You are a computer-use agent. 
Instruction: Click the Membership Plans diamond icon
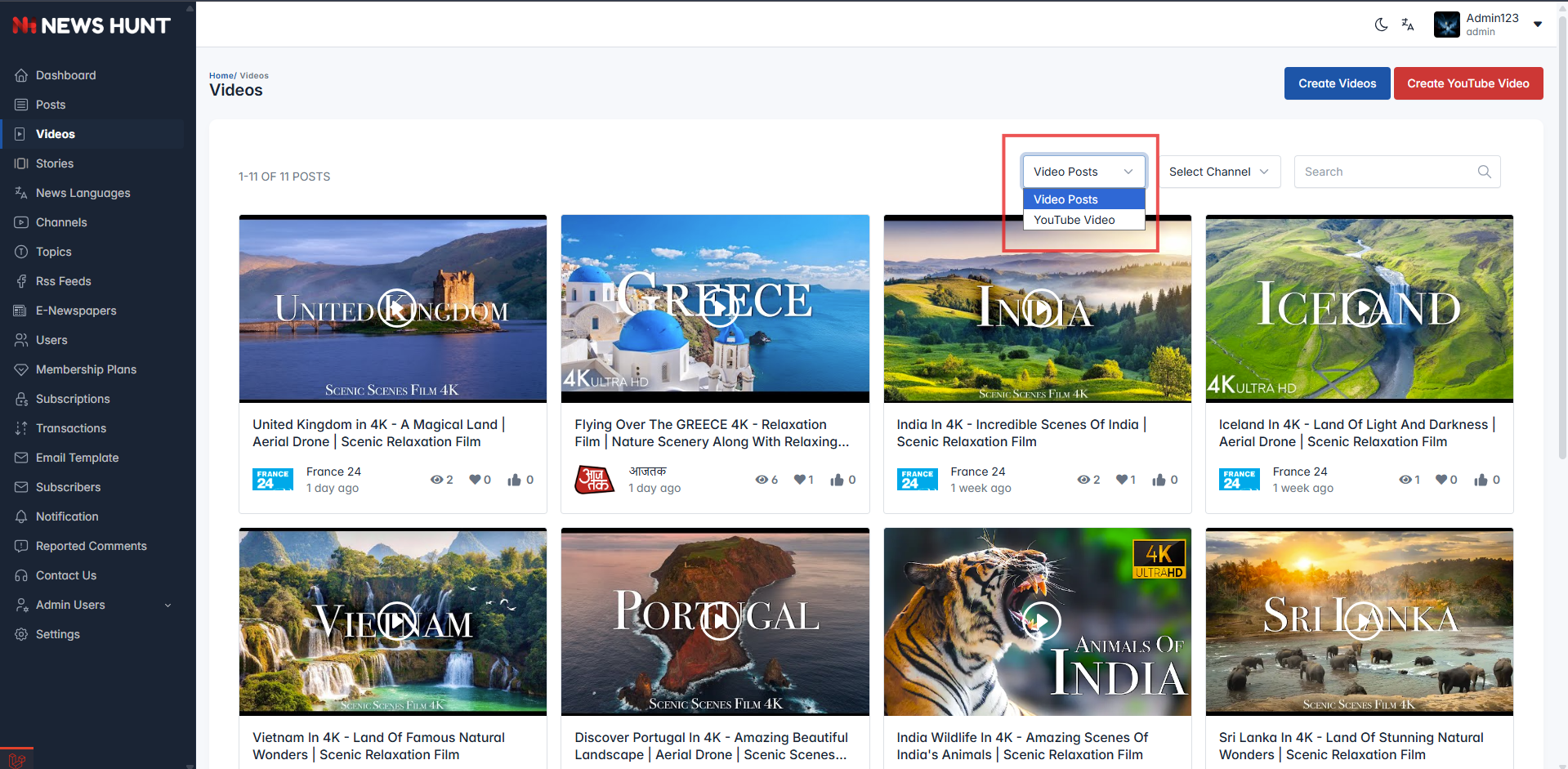pos(21,369)
